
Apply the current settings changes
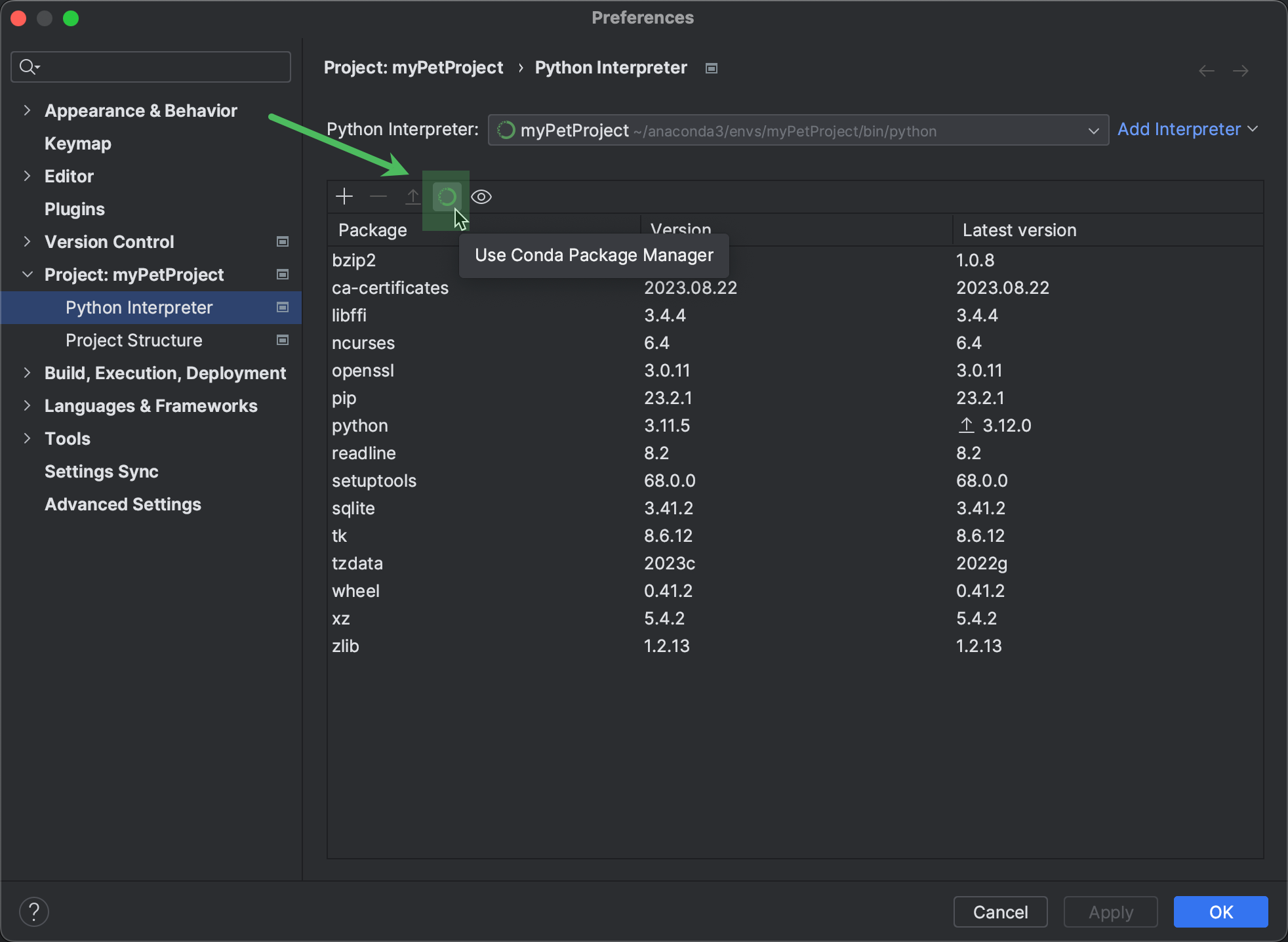[1110, 912]
